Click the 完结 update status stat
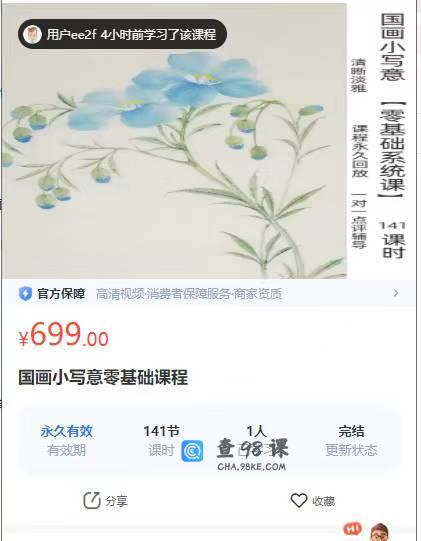The image size is (421, 541). pos(351,440)
